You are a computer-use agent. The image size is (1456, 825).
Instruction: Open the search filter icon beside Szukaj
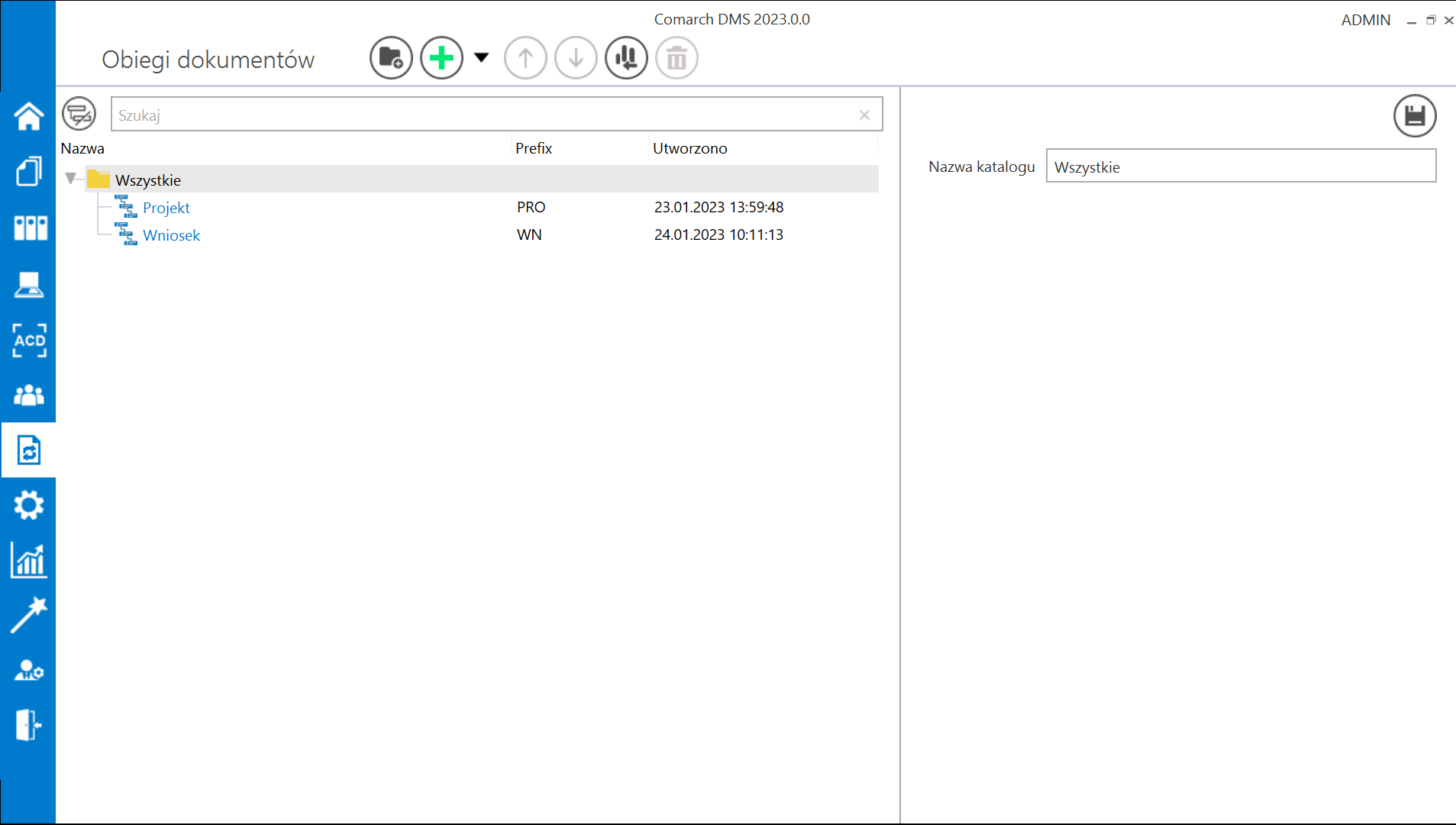[x=79, y=114]
